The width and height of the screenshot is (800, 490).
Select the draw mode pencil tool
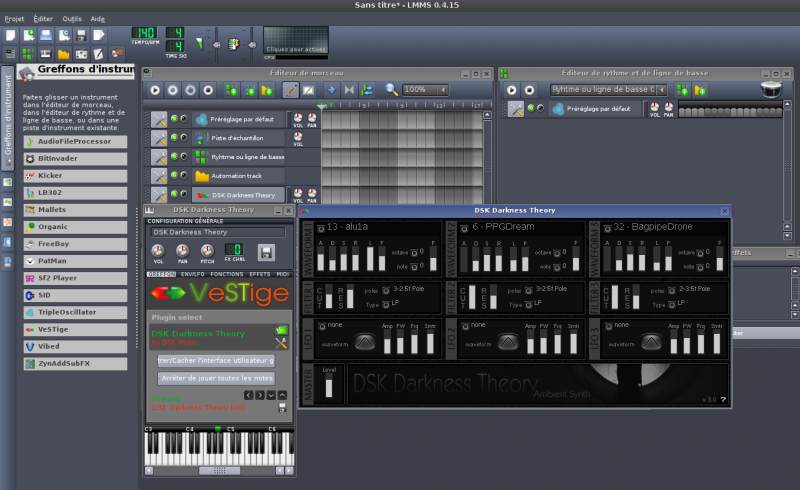point(291,90)
